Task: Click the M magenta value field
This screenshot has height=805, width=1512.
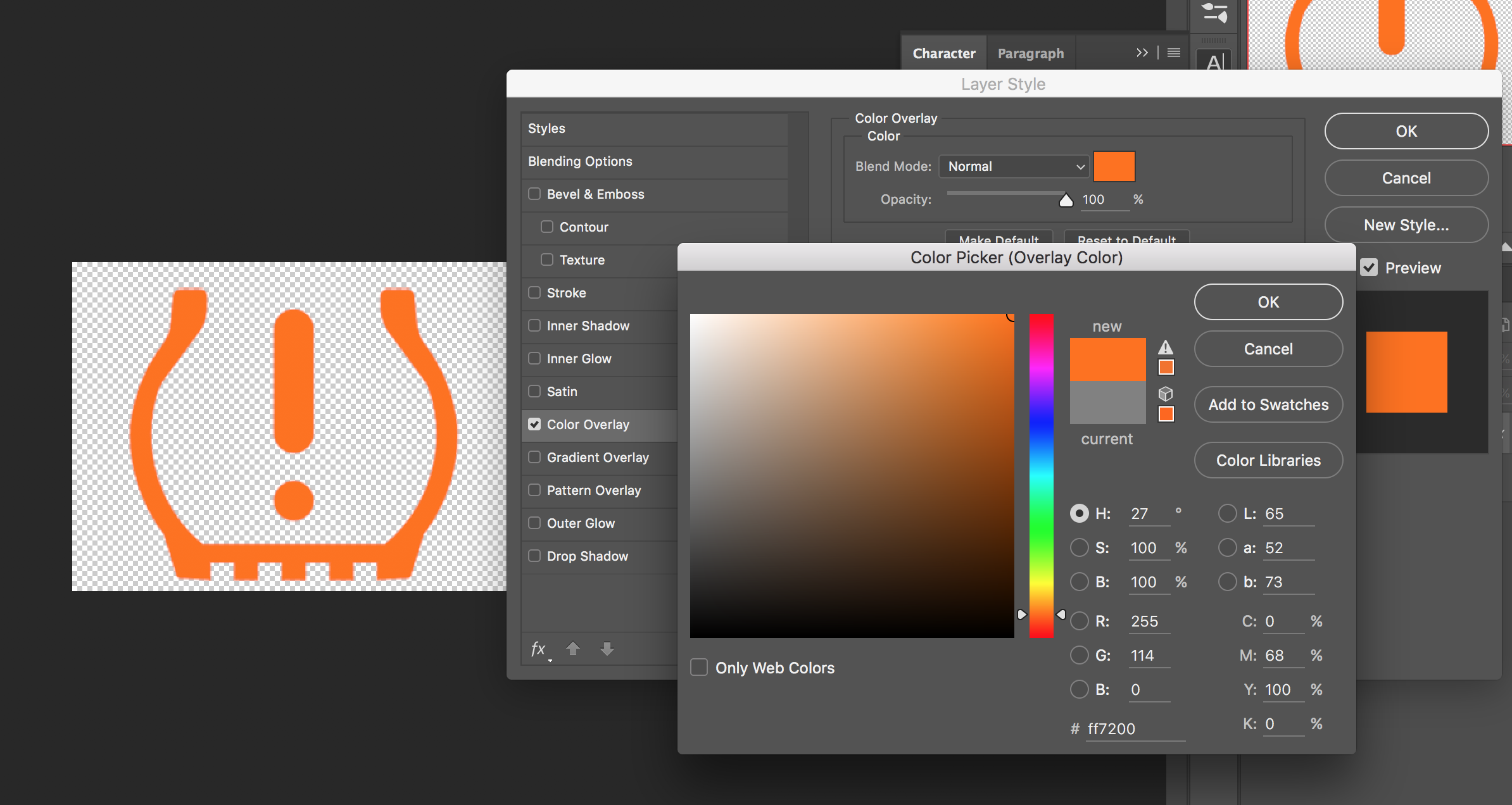Action: (x=1283, y=655)
